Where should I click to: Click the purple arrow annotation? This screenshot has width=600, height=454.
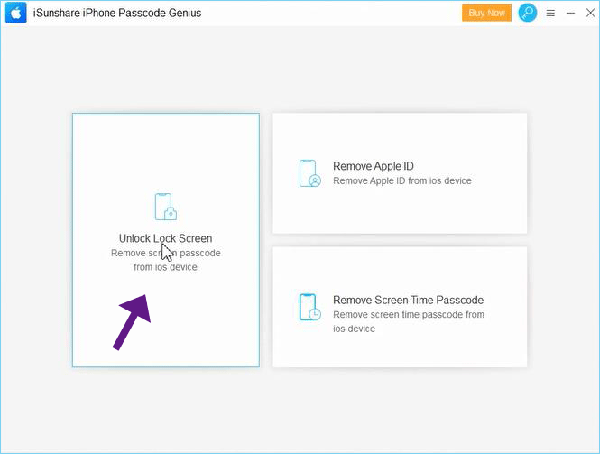132,322
